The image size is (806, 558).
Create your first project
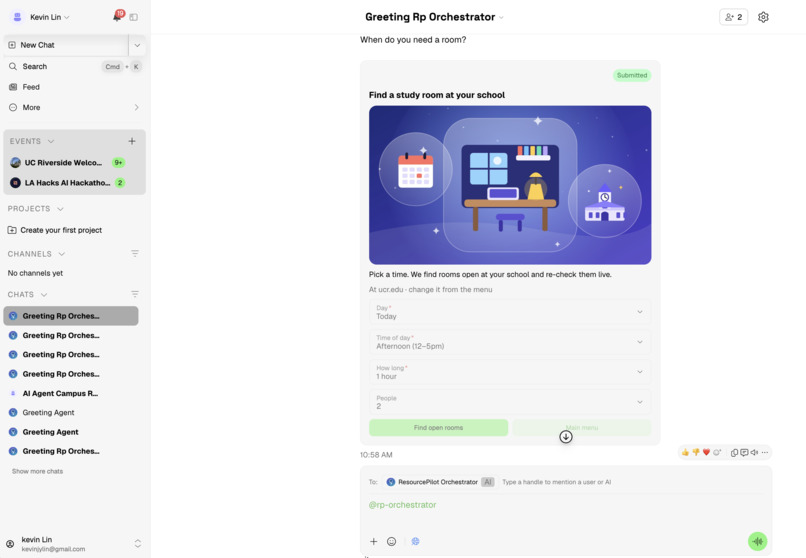[x=55, y=230]
